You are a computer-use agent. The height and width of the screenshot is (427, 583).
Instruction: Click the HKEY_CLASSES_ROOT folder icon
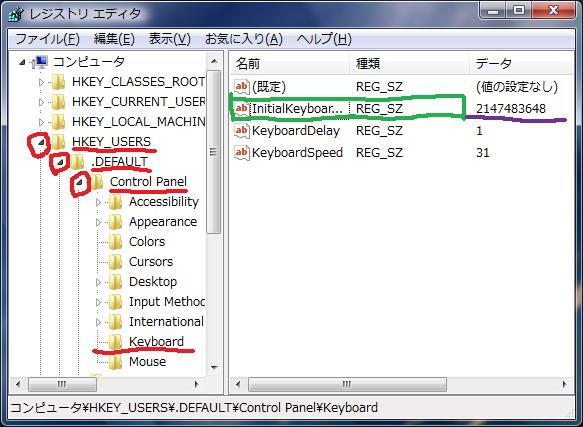coord(58,82)
